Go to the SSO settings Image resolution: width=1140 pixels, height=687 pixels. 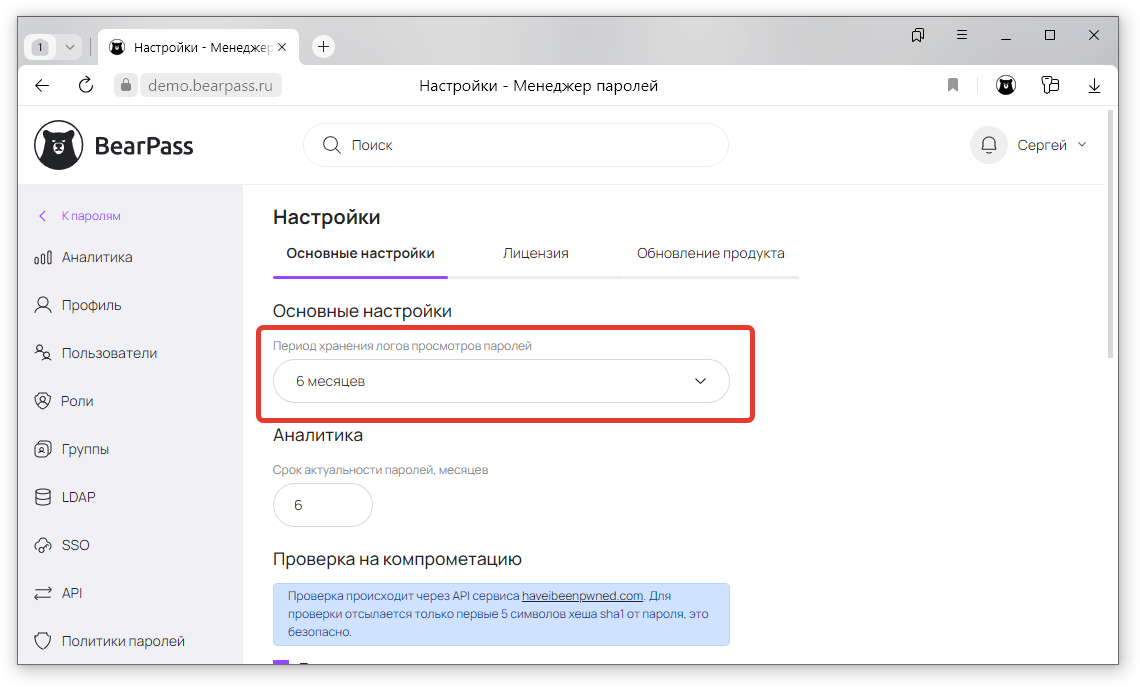coord(75,545)
